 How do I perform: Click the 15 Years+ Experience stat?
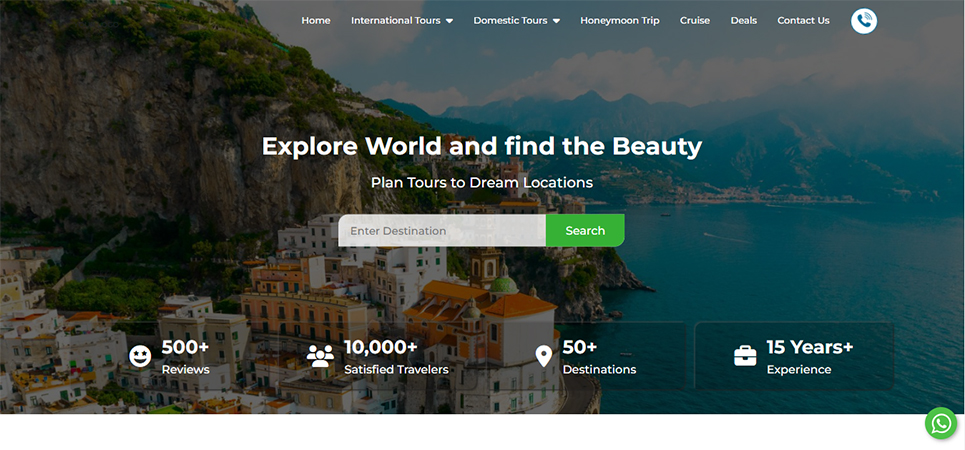click(809, 357)
